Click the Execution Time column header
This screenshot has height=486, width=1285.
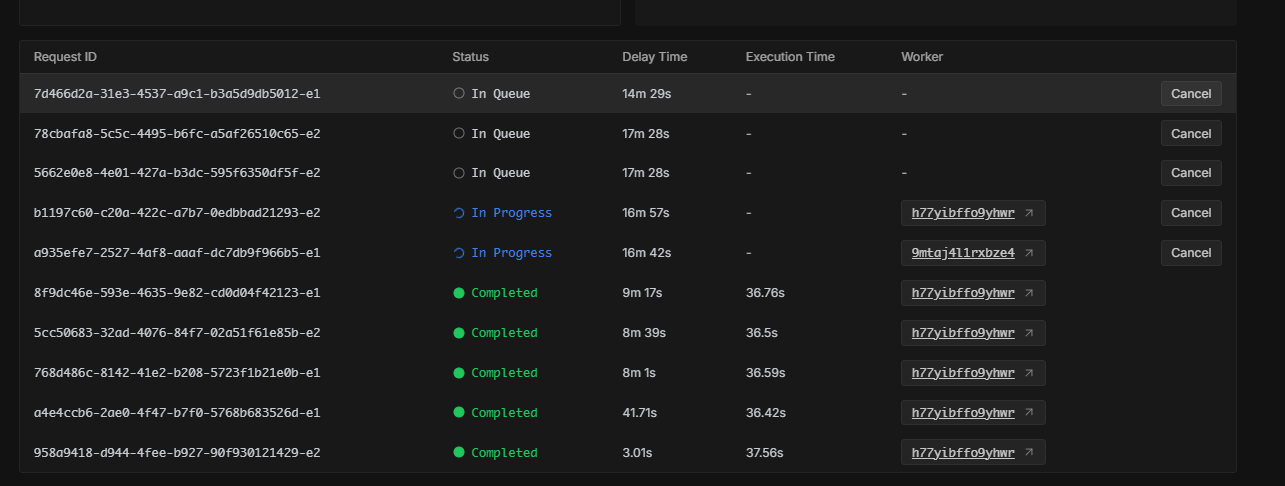pyautogui.click(x=790, y=57)
